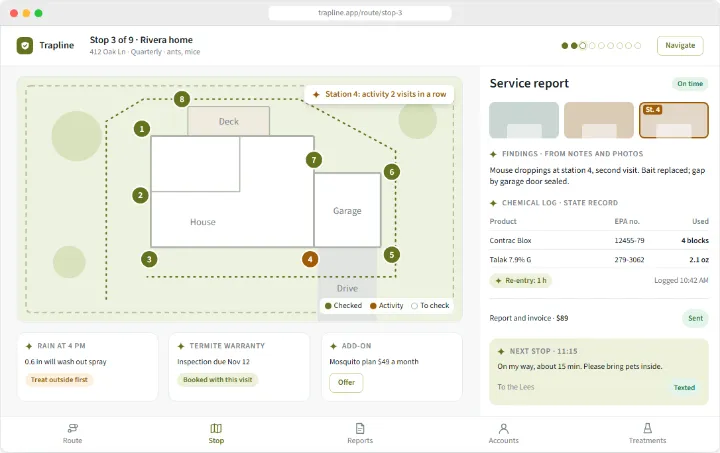
Task: Select station marker 6 on the map
Action: pos(392,172)
